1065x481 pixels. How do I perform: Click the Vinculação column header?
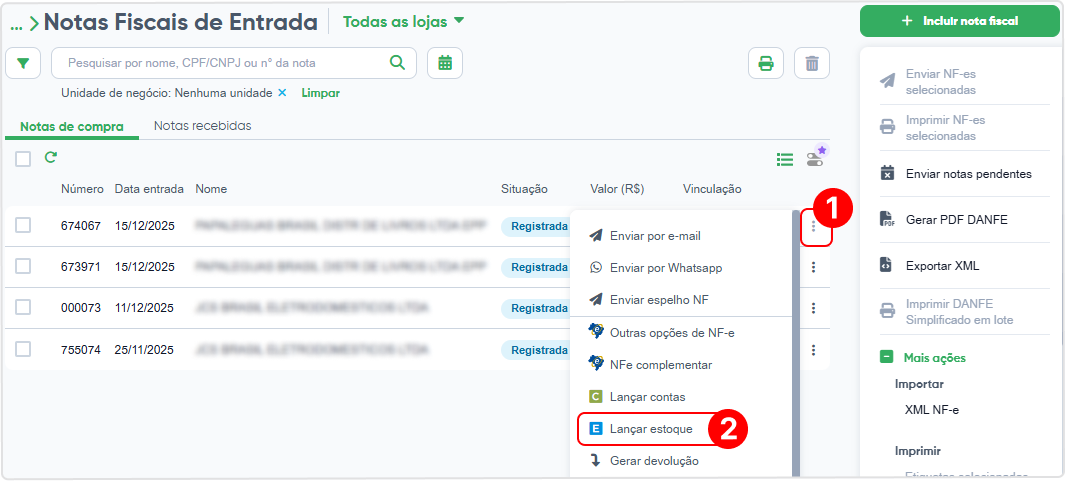(x=712, y=189)
